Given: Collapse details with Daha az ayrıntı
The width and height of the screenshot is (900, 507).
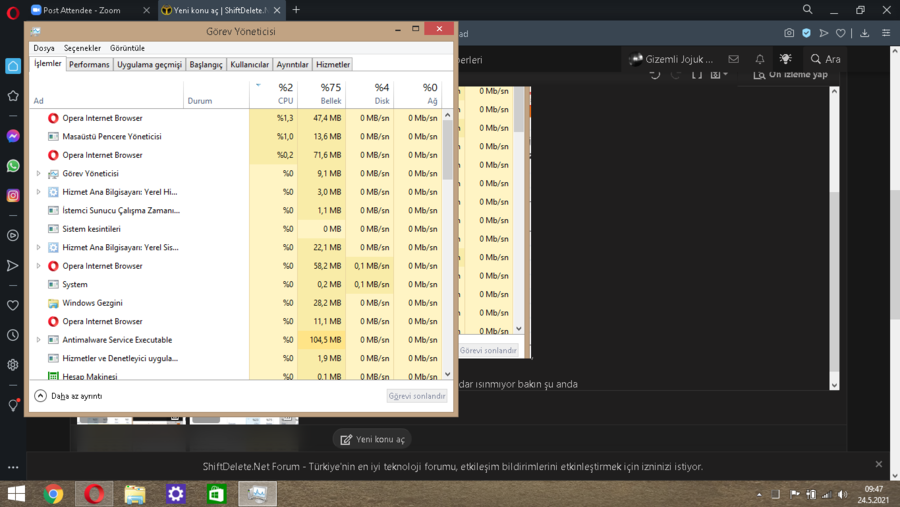Looking at the screenshot, I should (68, 396).
